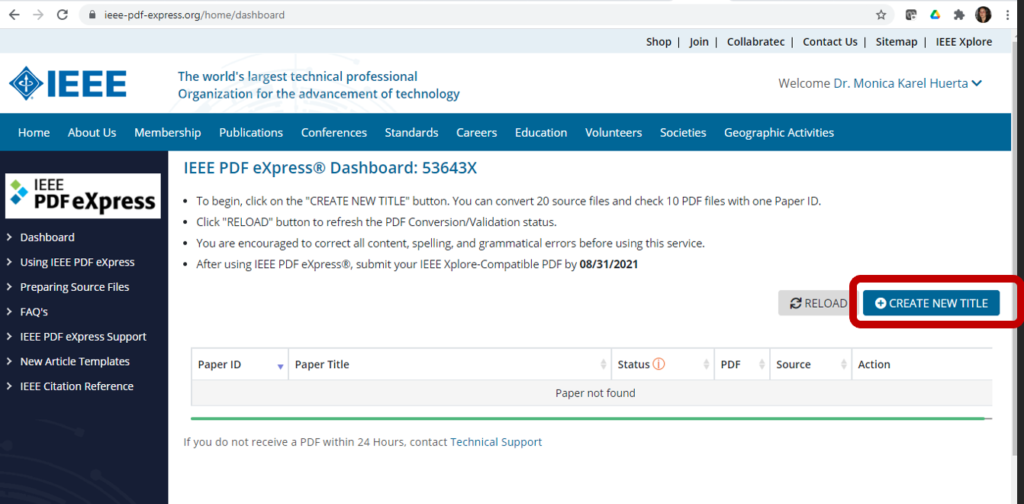This screenshot has width=1024, height=504.
Task: Open the Geographic Activities menu item
Action: pos(778,133)
